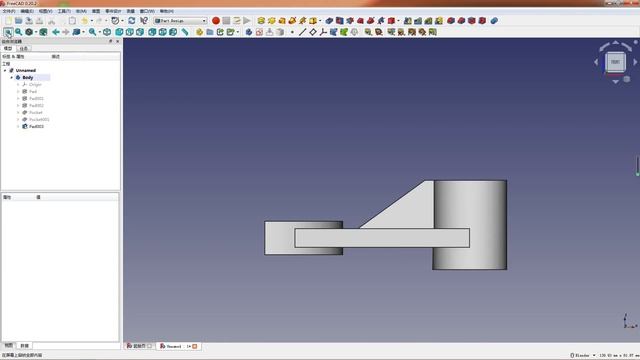This screenshot has width=640, height=360.
Task: Click the Measure distance ruler icon
Action: click(185, 32)
